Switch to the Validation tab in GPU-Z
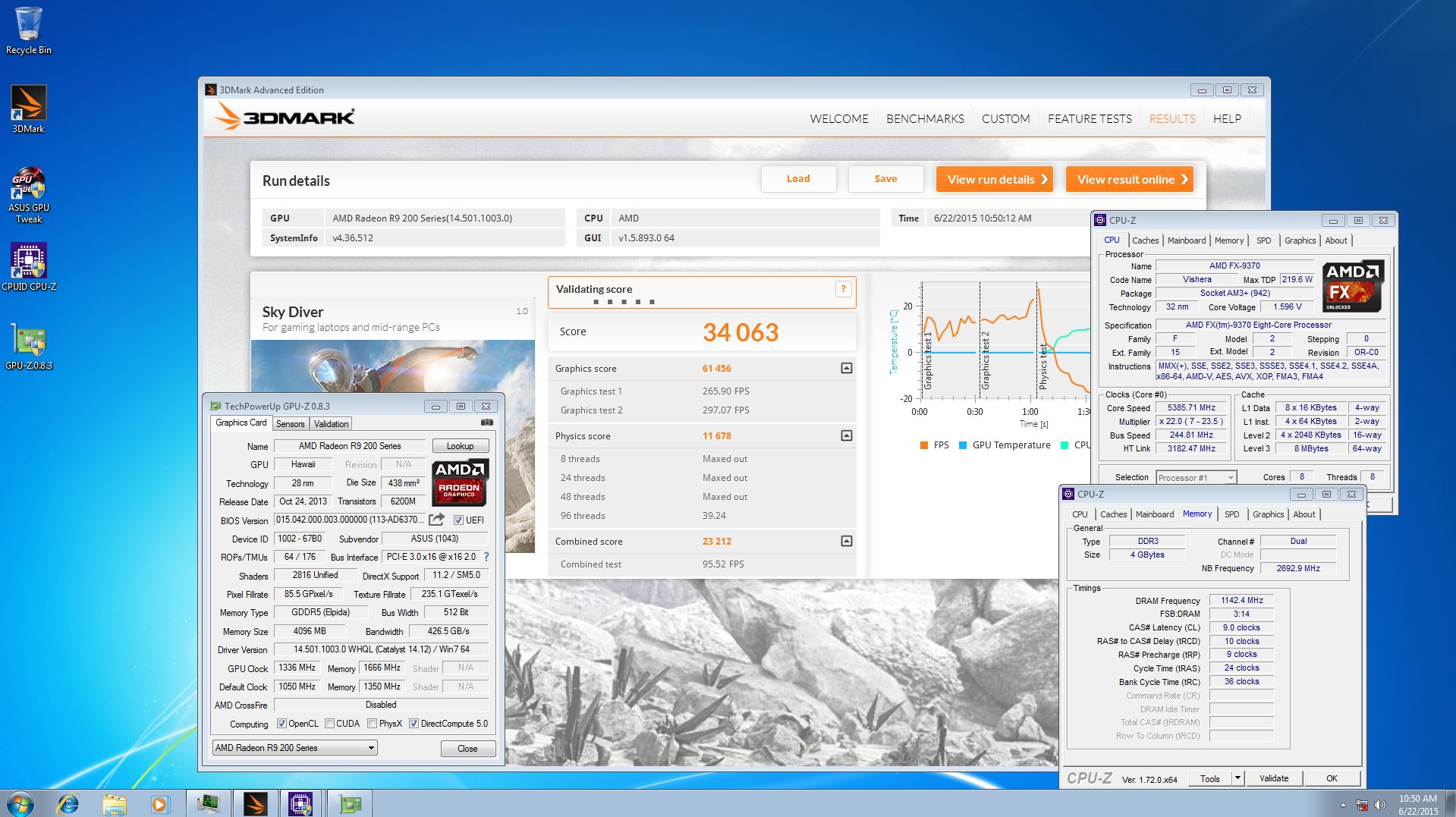The width and height of the screenshot is (1456, 817). 332,424
